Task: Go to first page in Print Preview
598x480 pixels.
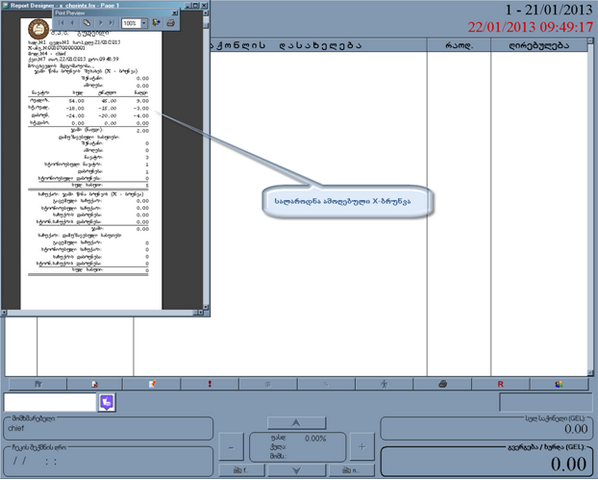Action: 61,23
